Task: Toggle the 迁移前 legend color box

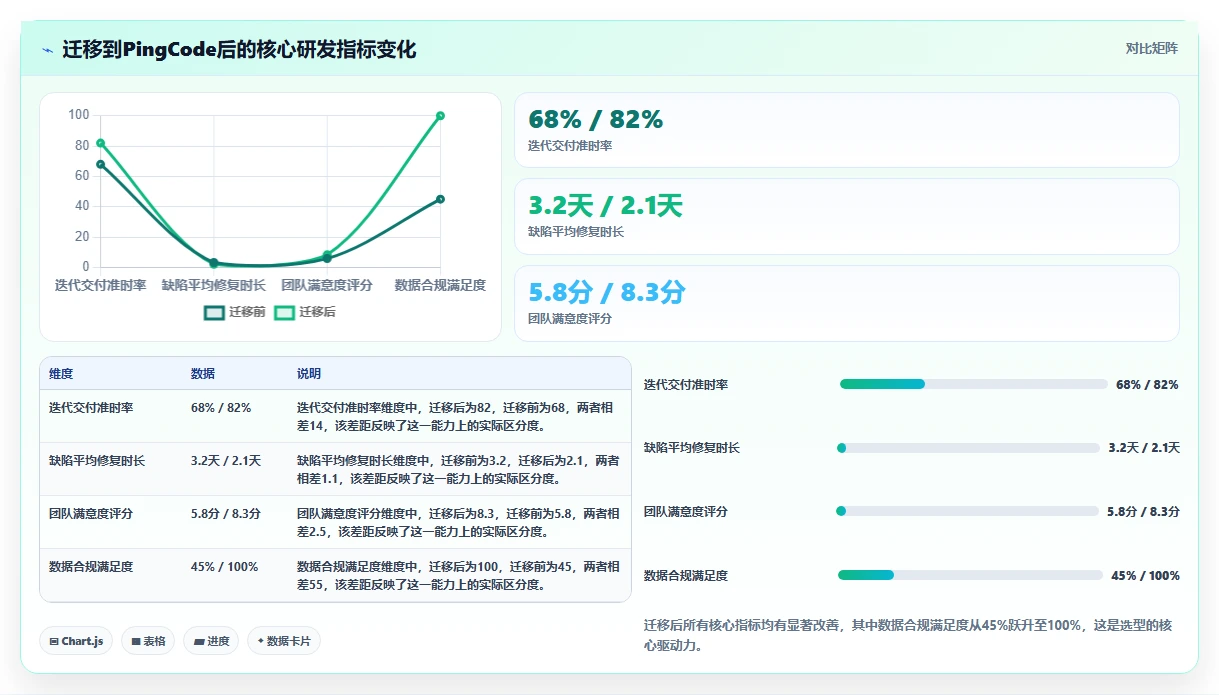Action: pos(214,312)
